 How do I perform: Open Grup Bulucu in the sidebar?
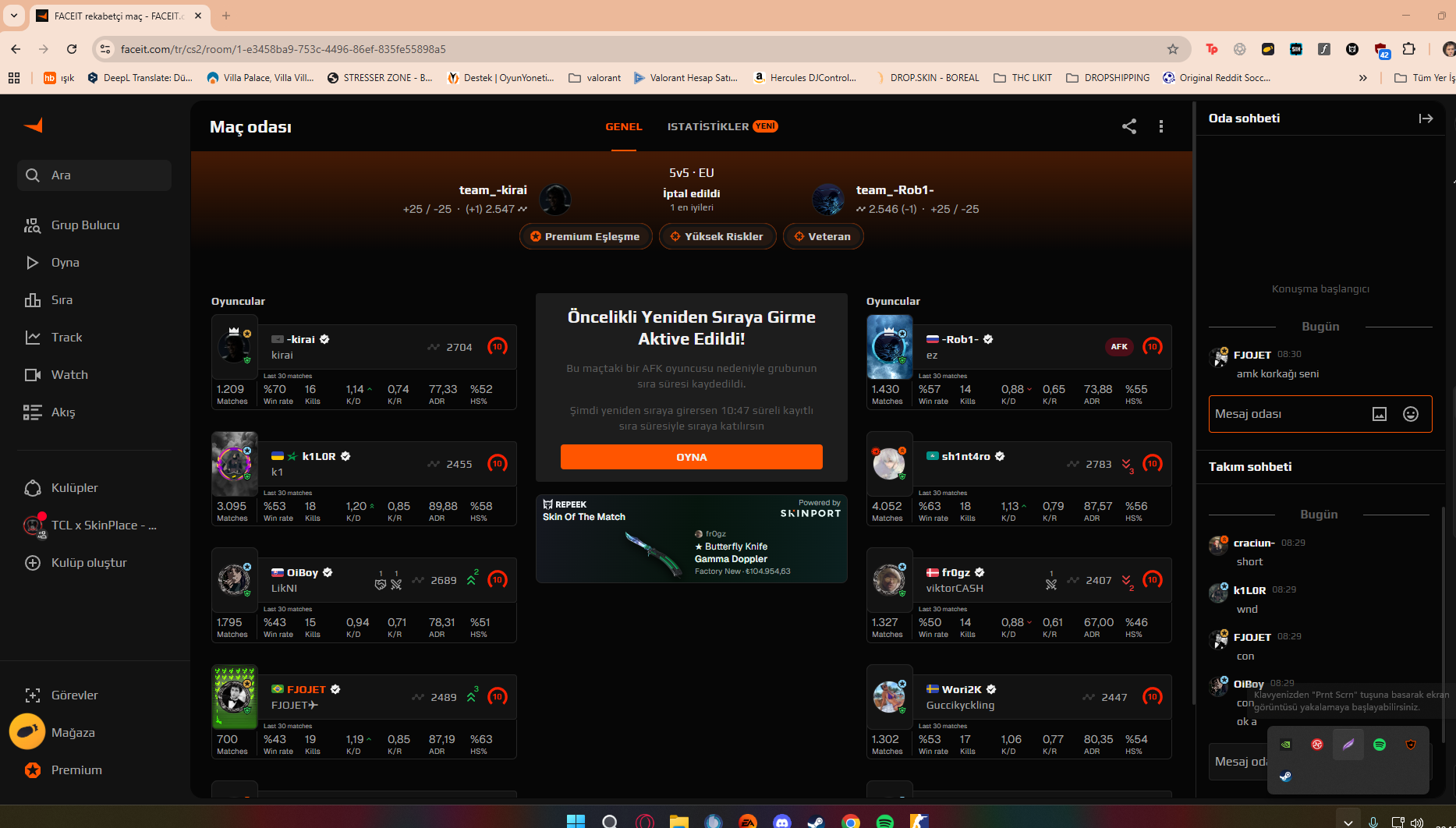tap(86, 225)
